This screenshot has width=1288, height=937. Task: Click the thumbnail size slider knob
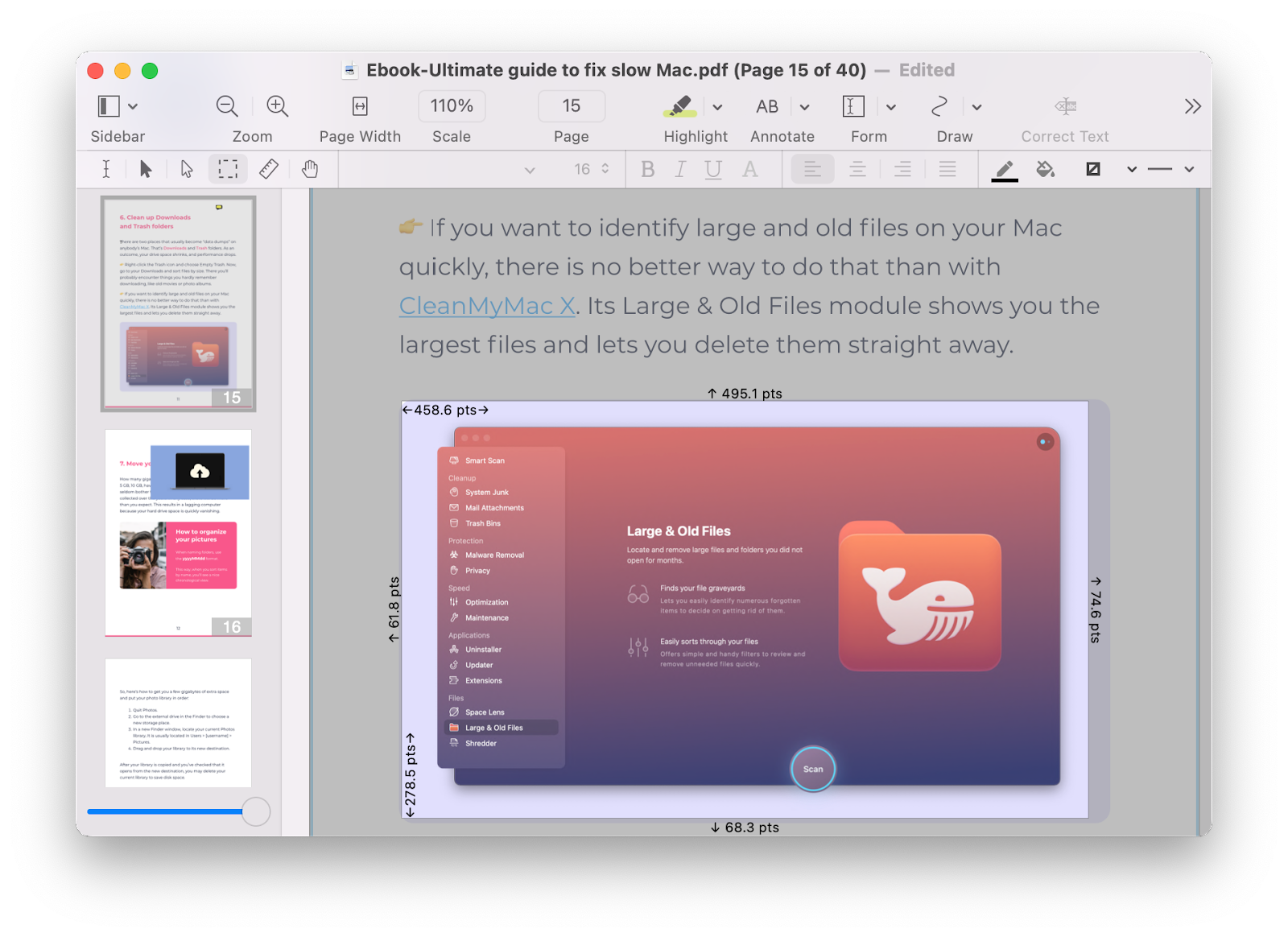tap(256, 811)
